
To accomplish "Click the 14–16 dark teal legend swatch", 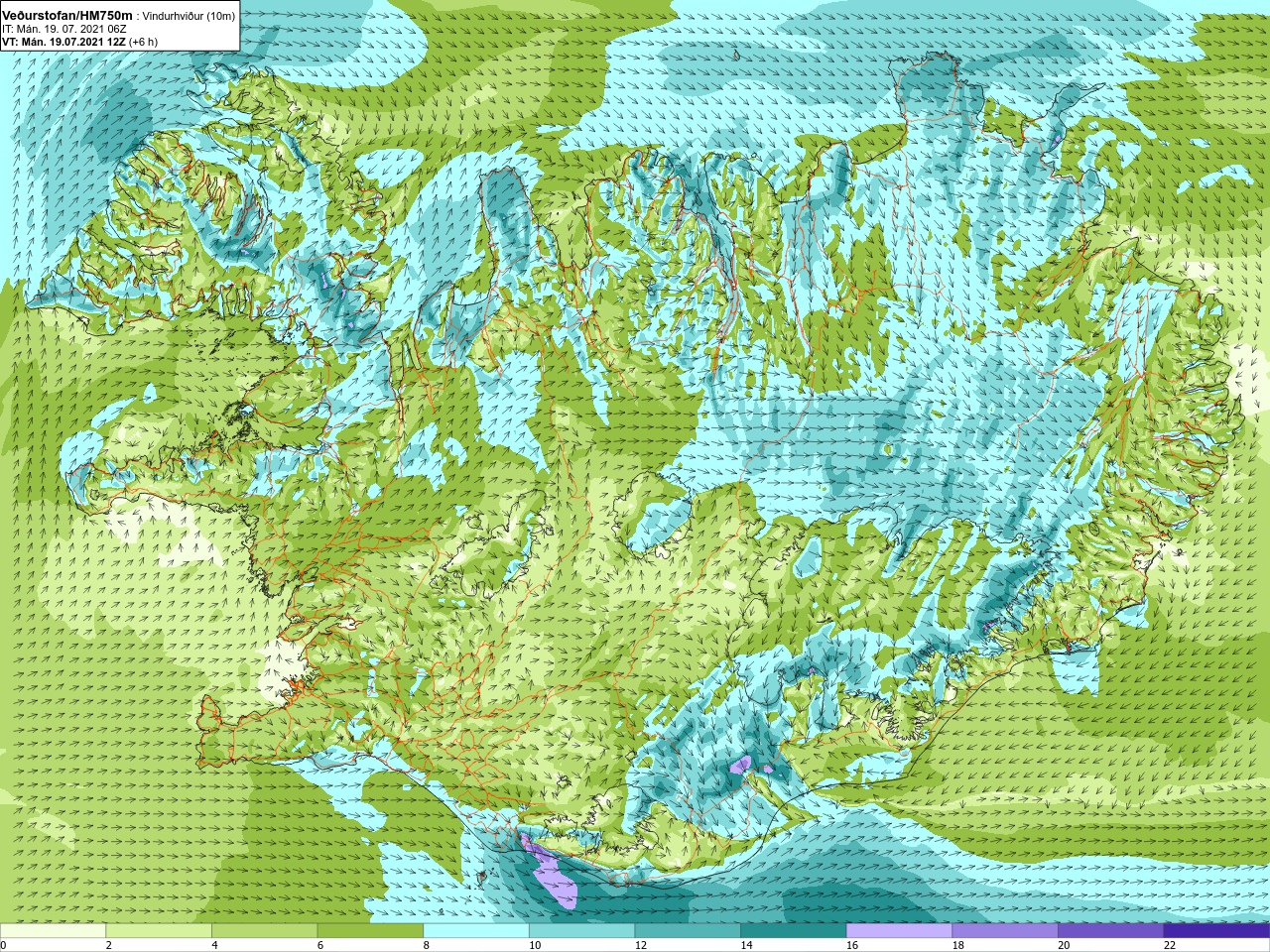I will [794, 930].
